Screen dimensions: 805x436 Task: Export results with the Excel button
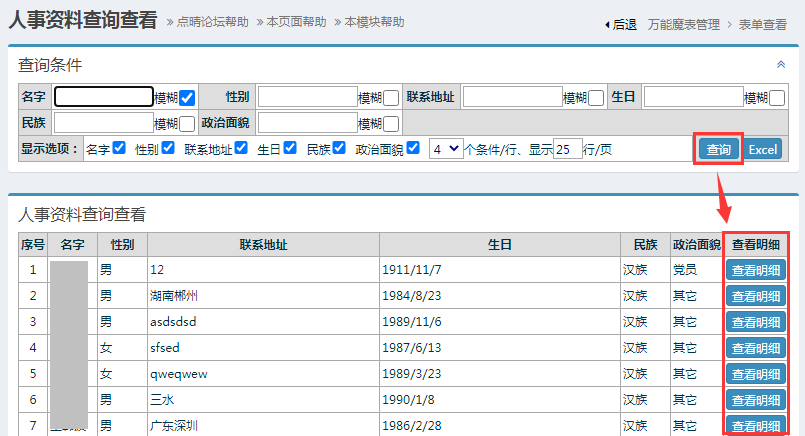click(763, 149)
